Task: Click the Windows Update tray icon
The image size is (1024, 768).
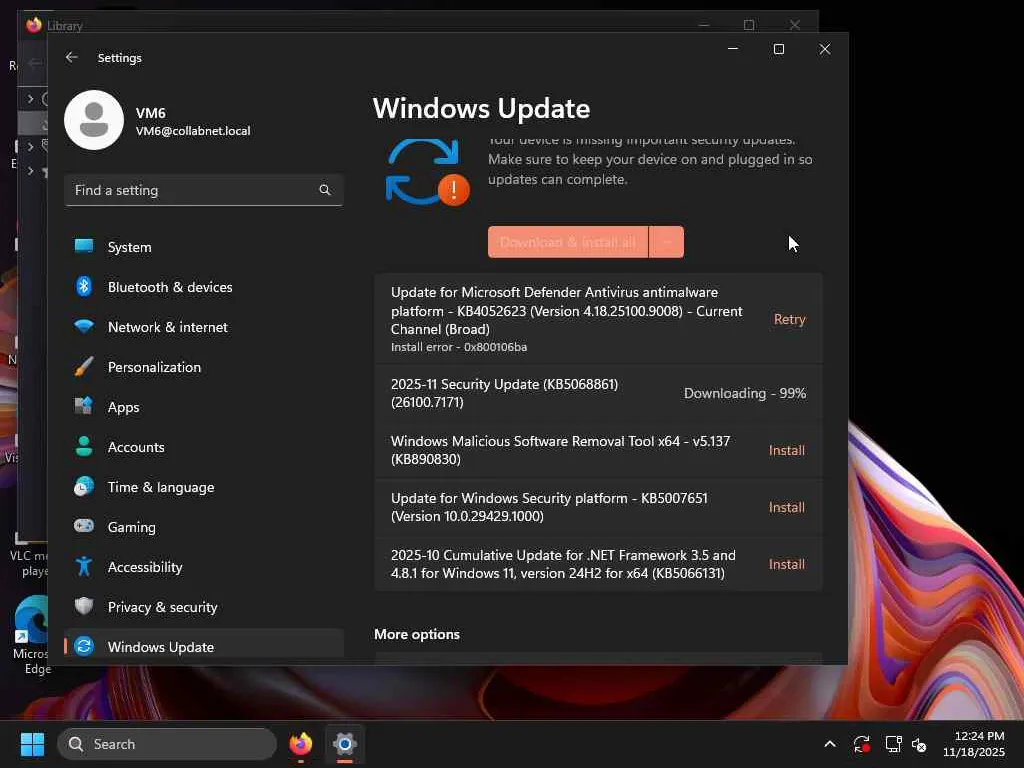Action: (861, 744)
